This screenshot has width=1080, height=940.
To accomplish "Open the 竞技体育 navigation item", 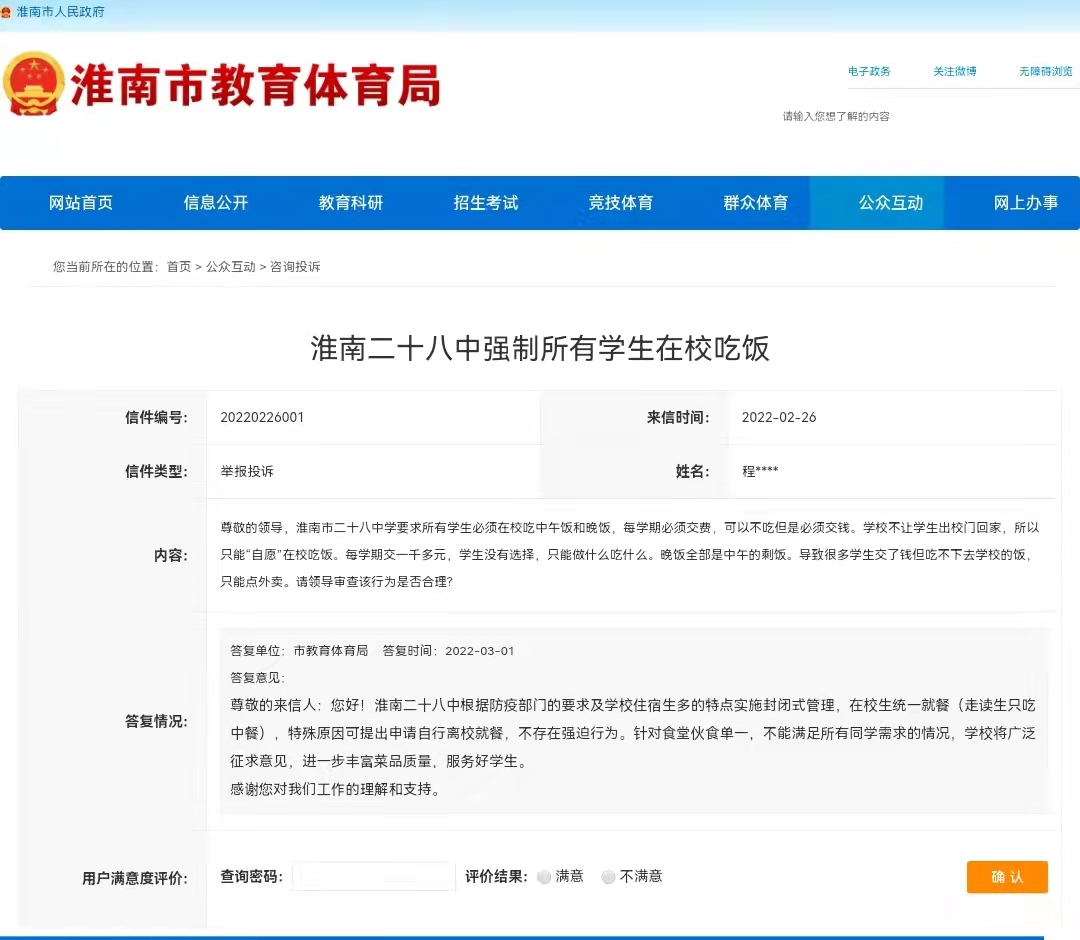I will click(621, 203).
